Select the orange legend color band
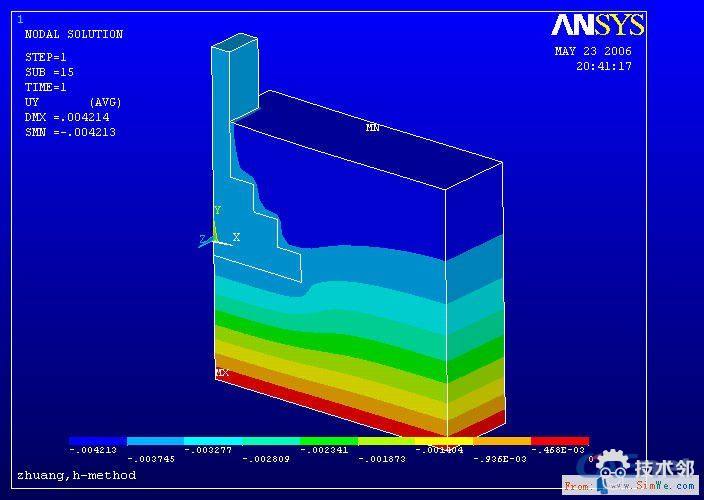704x500 pixels. 501,441
